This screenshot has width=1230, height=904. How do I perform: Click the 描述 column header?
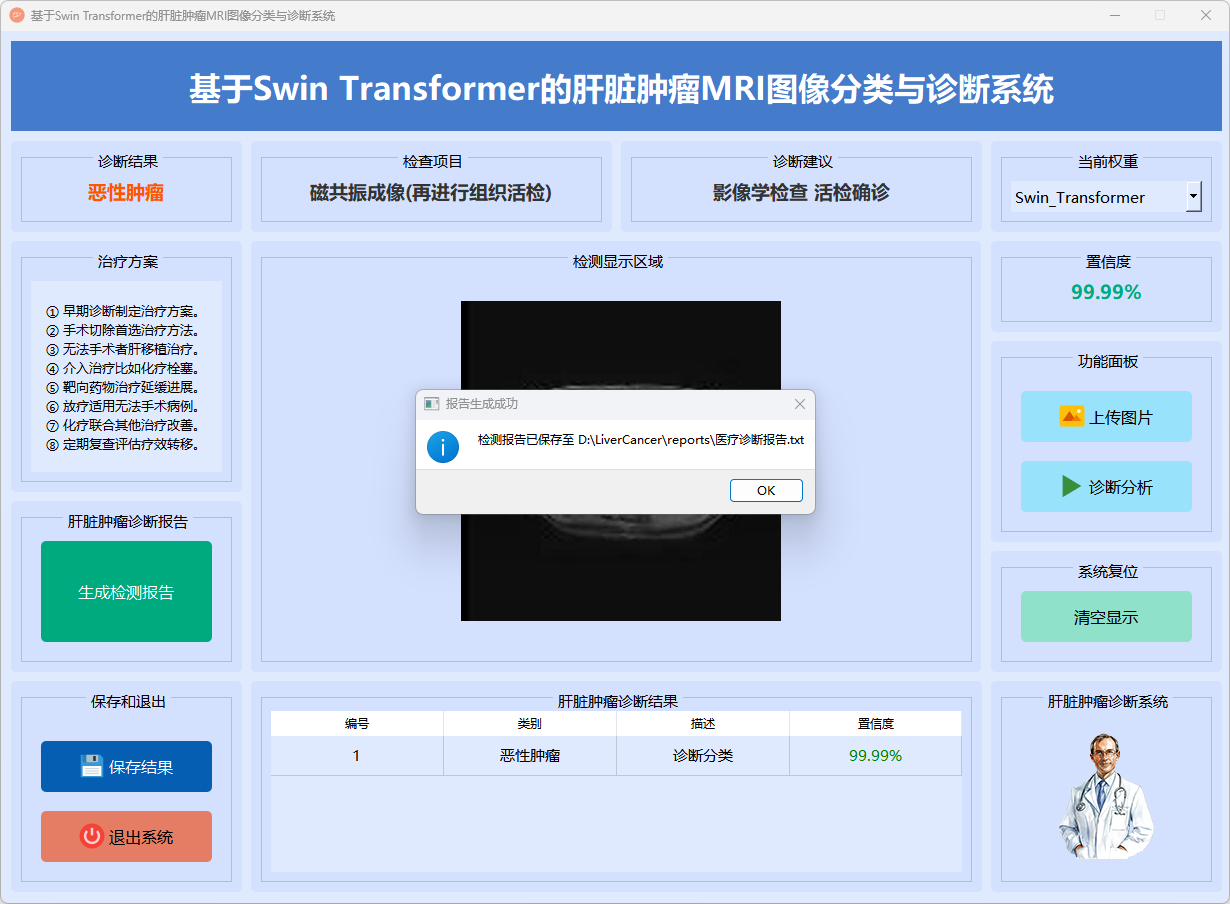703,723
